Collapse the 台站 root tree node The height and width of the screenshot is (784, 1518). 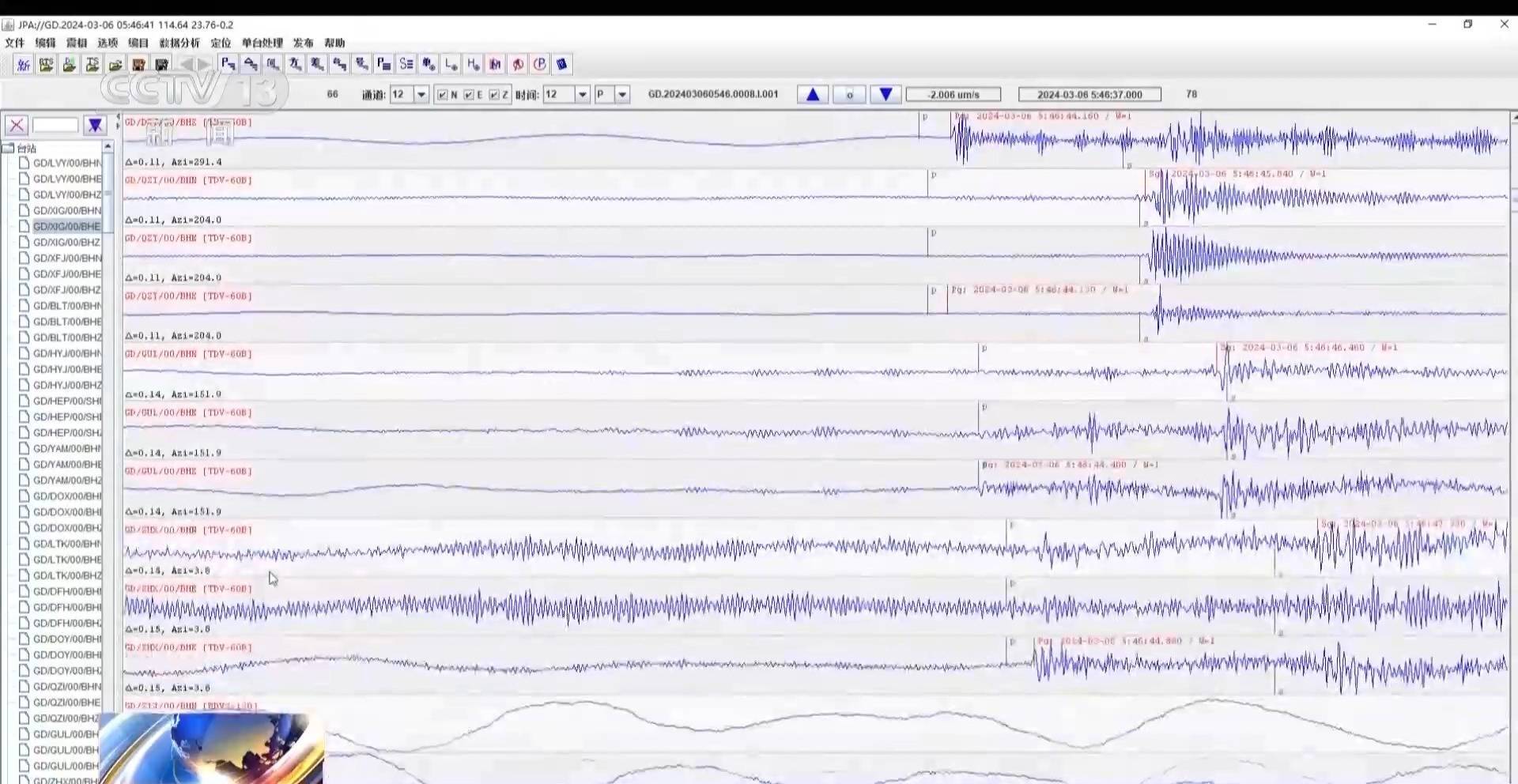point(8,149)
